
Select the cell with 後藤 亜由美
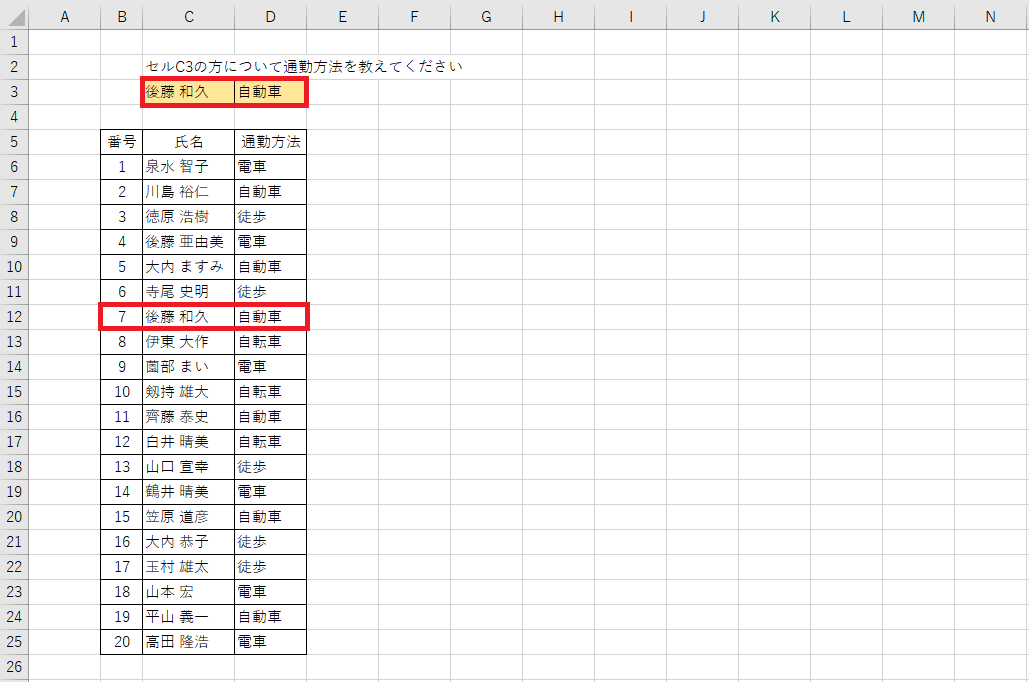(x=188, y=242)
